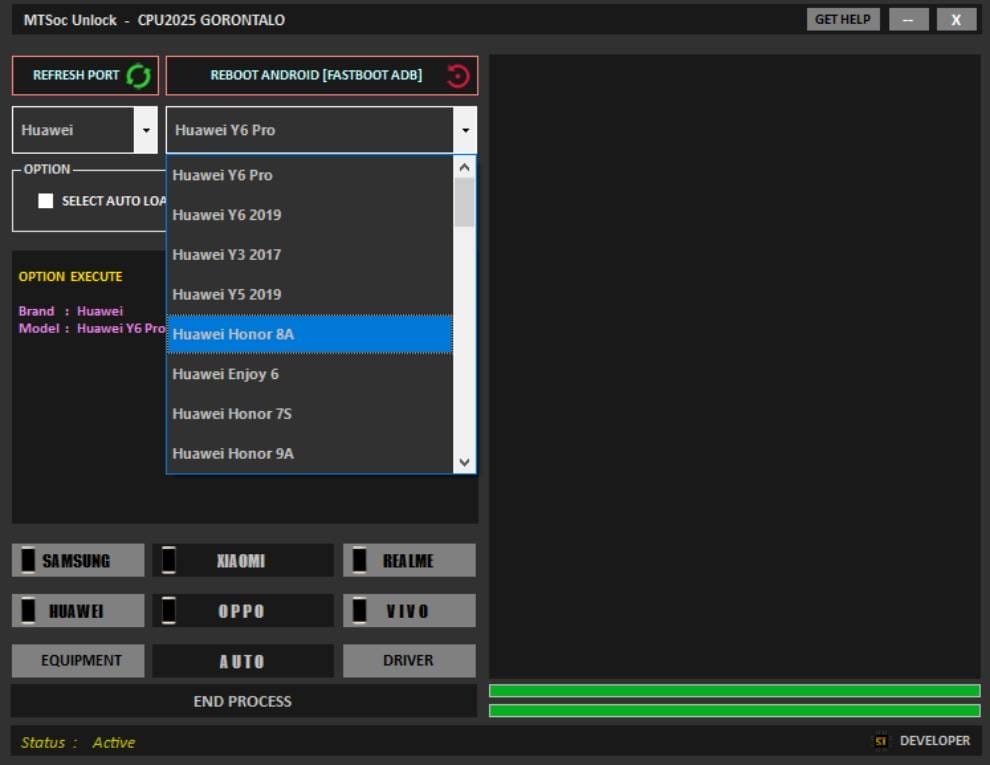
Task: Select the OPPO brand tool
Action: pyautogui.click(x=243, y=610)
